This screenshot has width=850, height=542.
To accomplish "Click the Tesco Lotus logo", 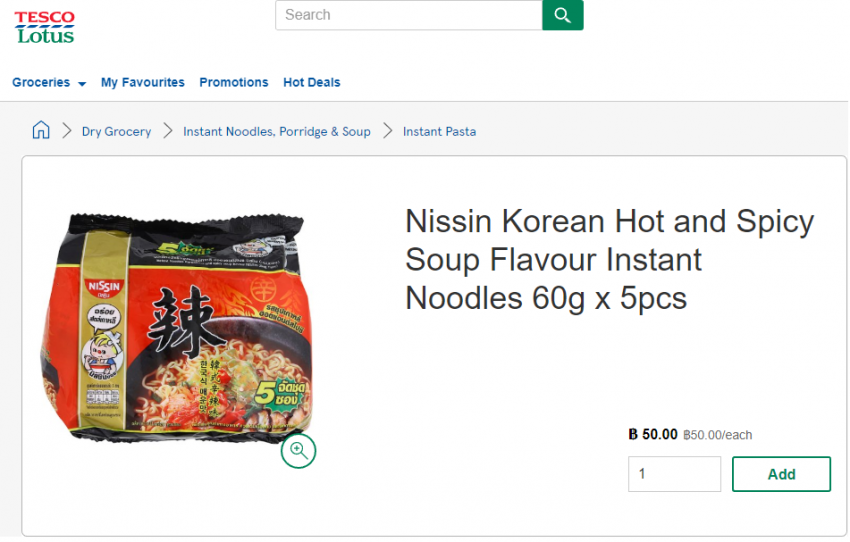I will (45, 26).
